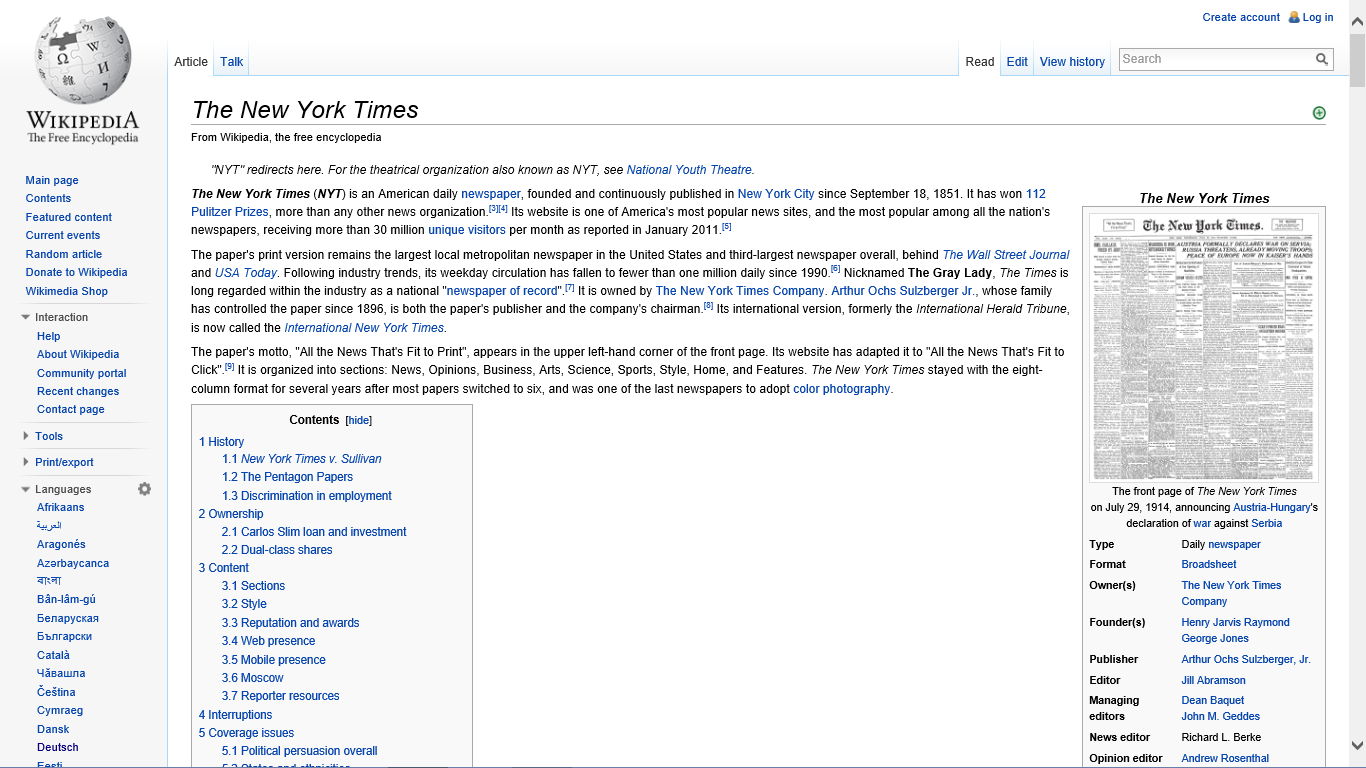Open Dean Baquet link in infobox
This screenshot has width=1366, height=768.
pos(1212,701)
